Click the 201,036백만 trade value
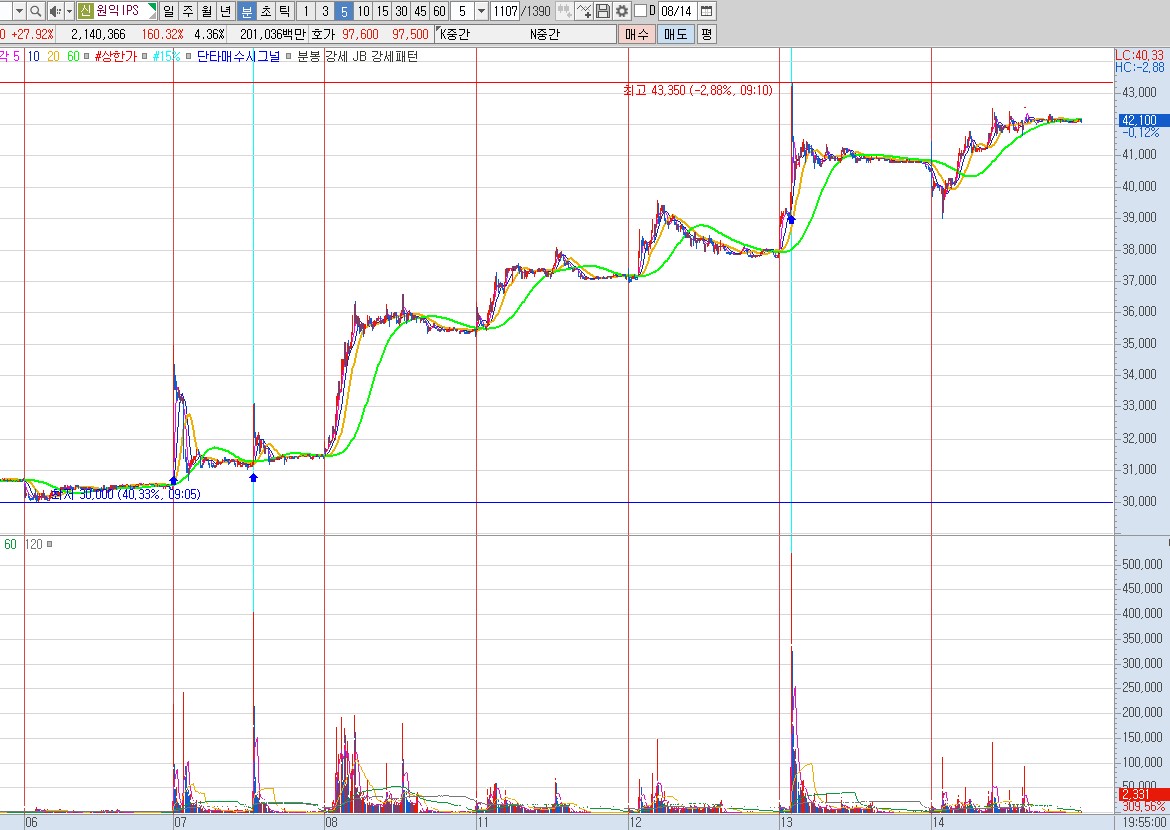Image resolution: width=1170 pixels, height=830 pixels. click(272, 34)
